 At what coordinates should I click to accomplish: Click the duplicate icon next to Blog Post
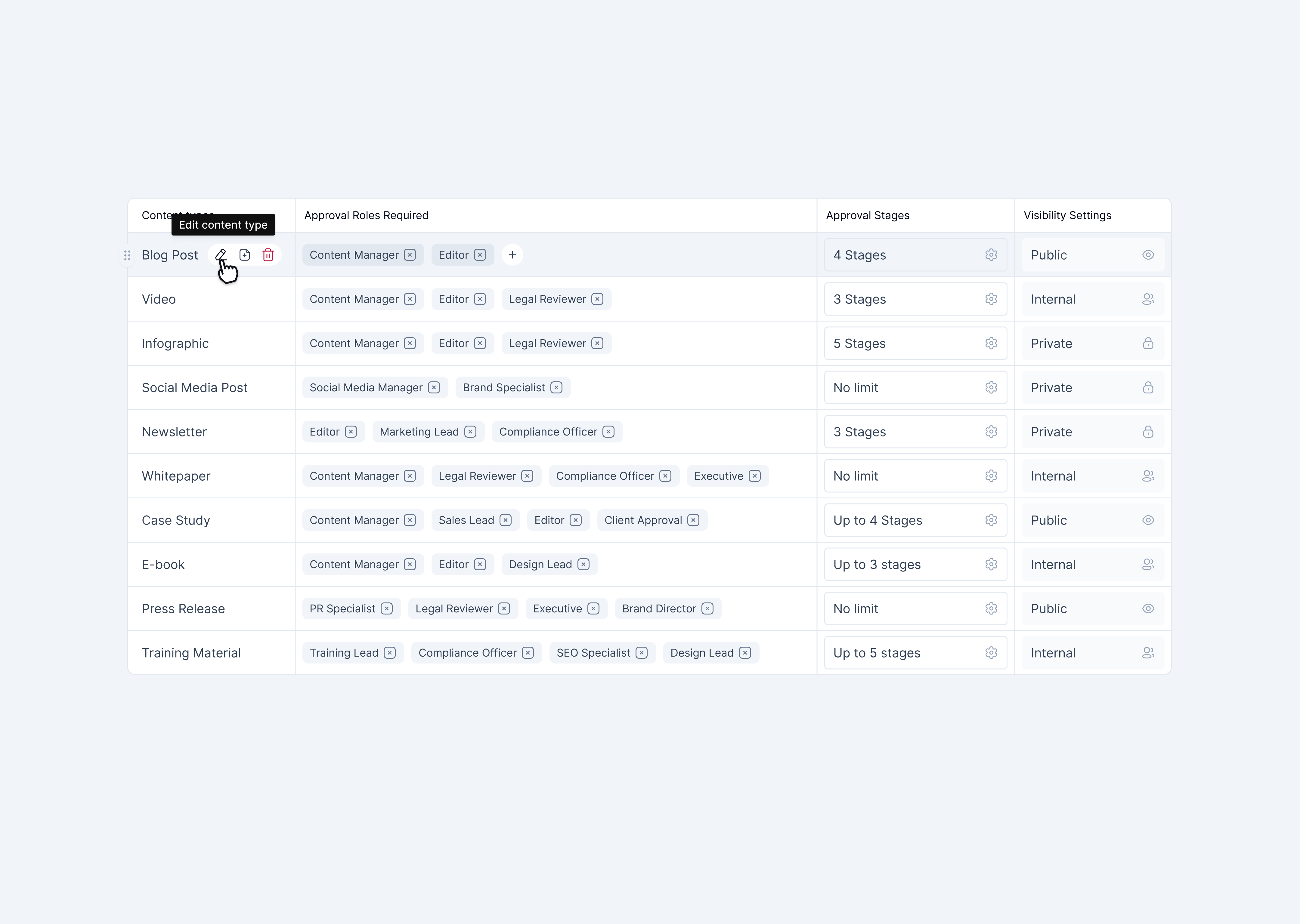(245, 255)
